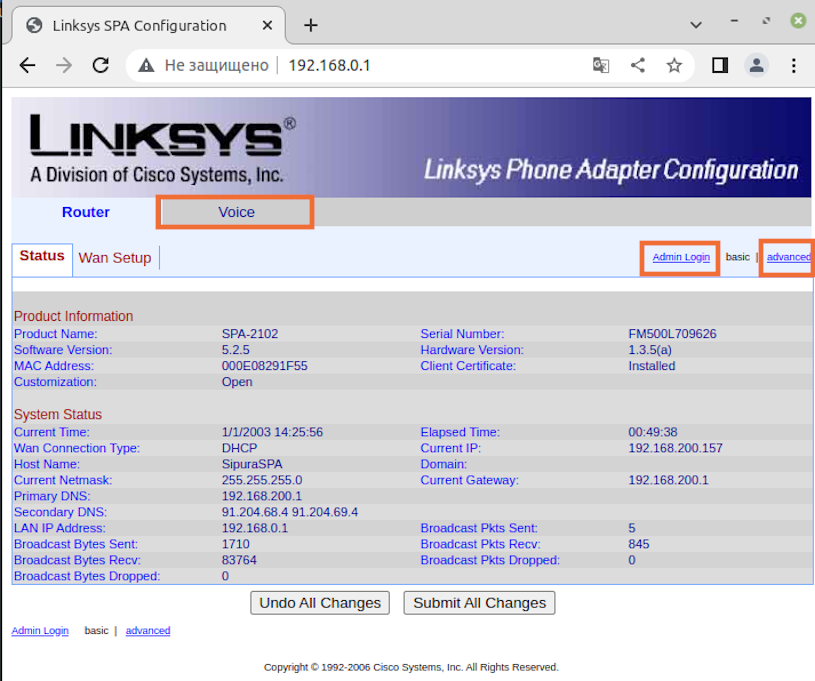Screen dimensions: 815x681
Task: Click the current time 1/1/2003 14:25:56
Action: [x=272, y=432]
